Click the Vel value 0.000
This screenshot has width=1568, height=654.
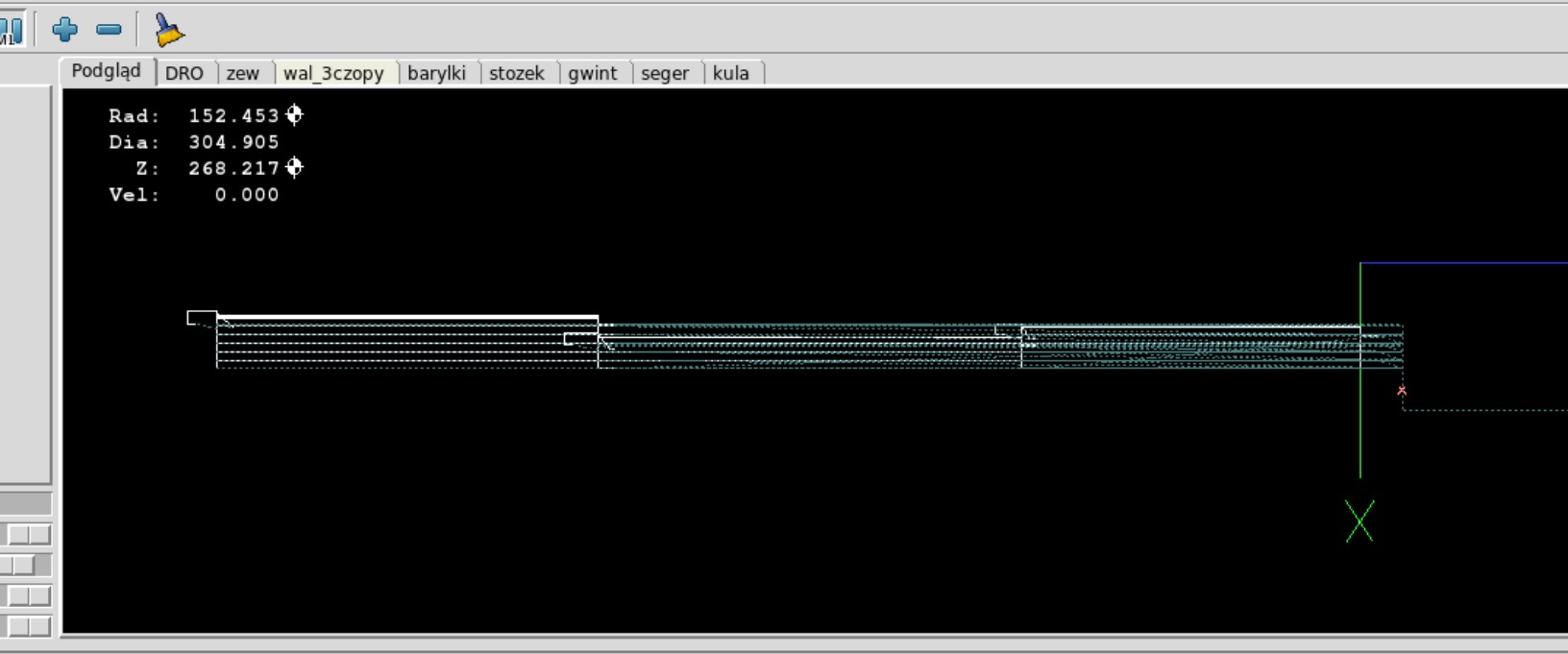coord(247,195)
